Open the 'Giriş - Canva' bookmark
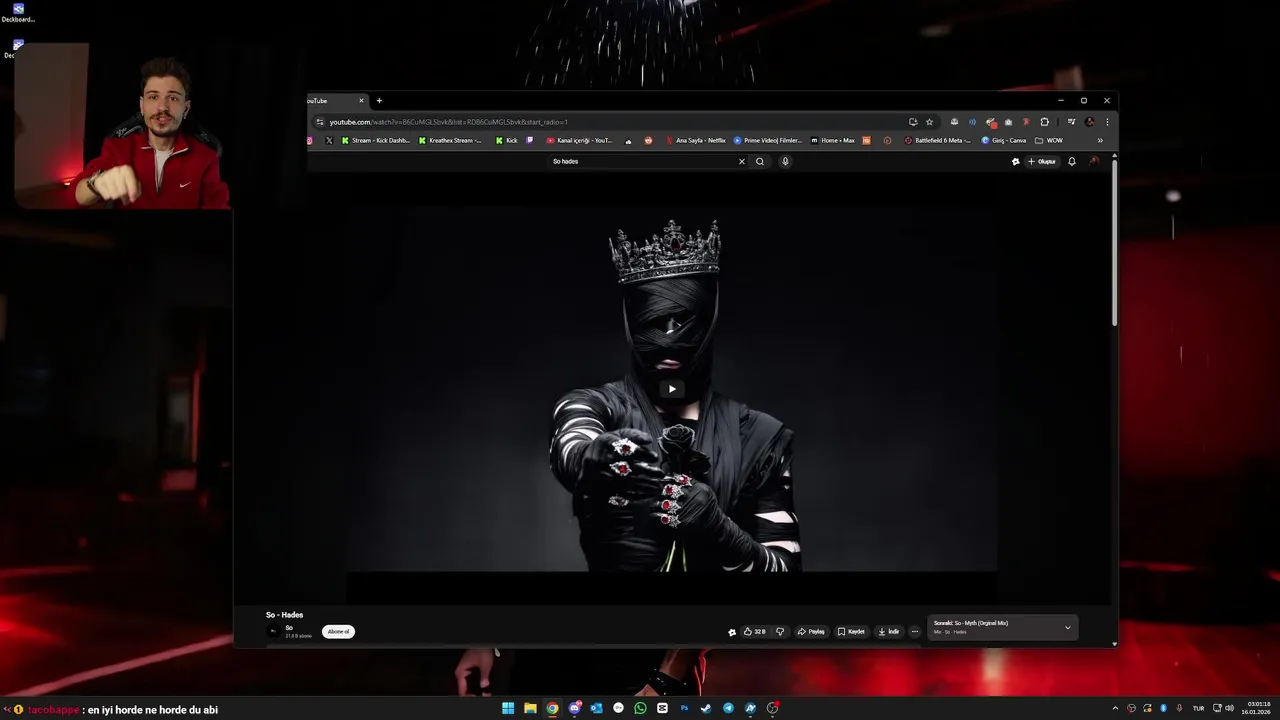This screenshot has height=720, width=1280. pyautogui.click(x=1004, y=141)
